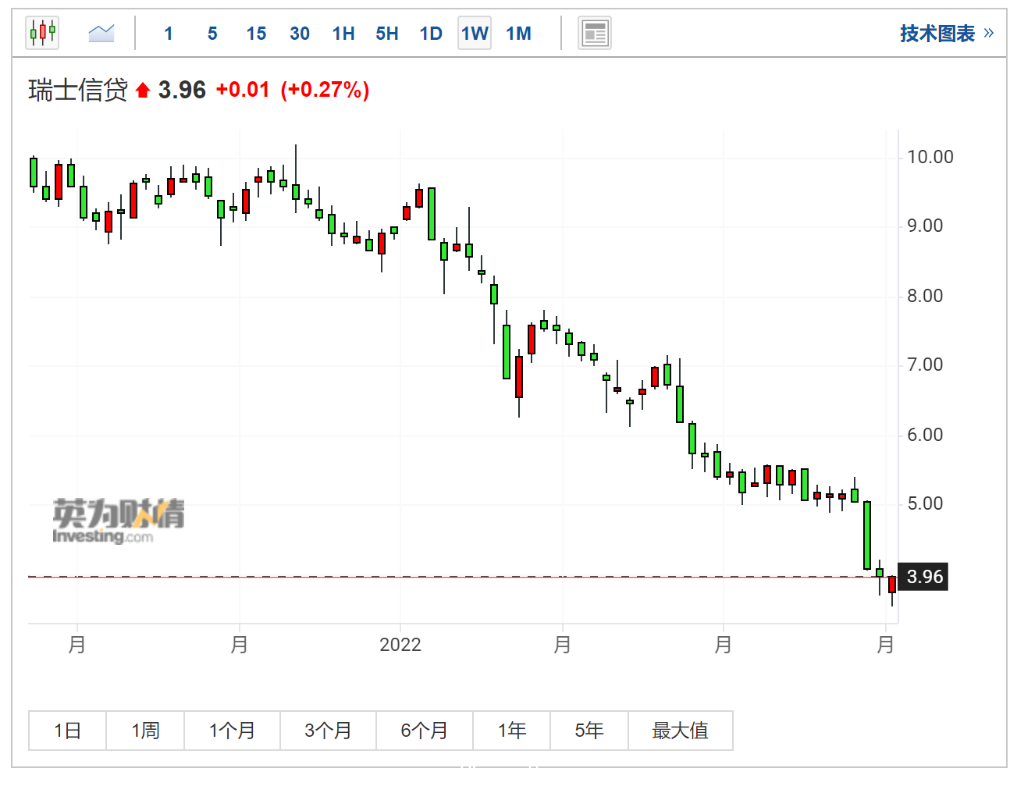This screenshot has width=1024, height=785.
Task: Click the 7.00 y-axis label
Action: (x=925, y=364)
